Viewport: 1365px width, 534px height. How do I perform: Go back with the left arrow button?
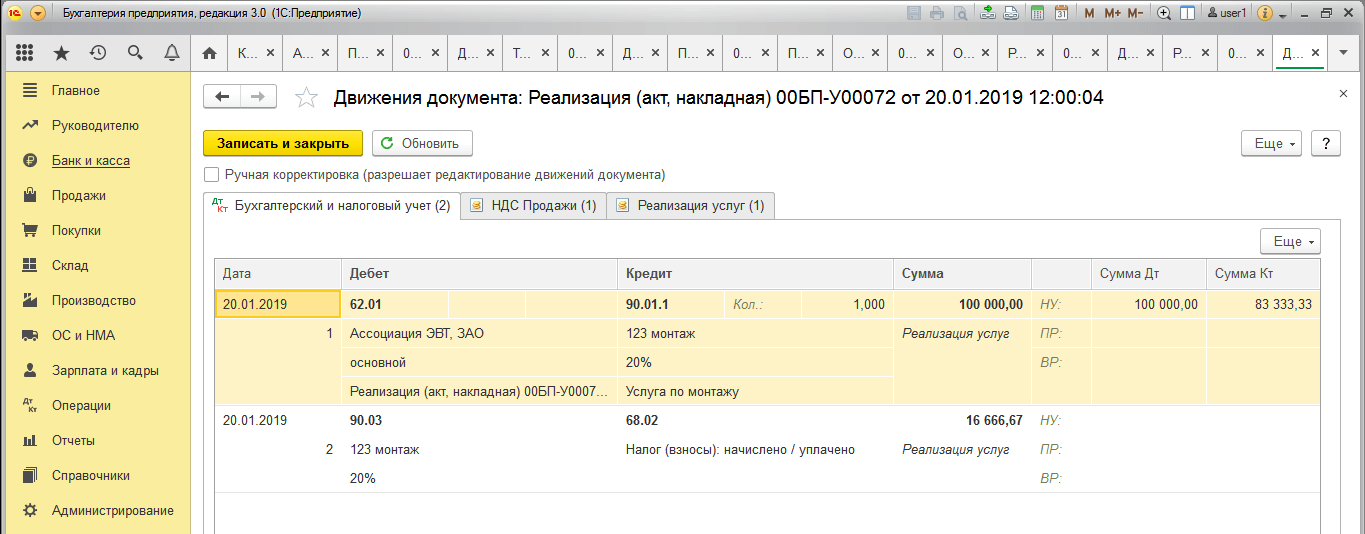tap(222, 96)
